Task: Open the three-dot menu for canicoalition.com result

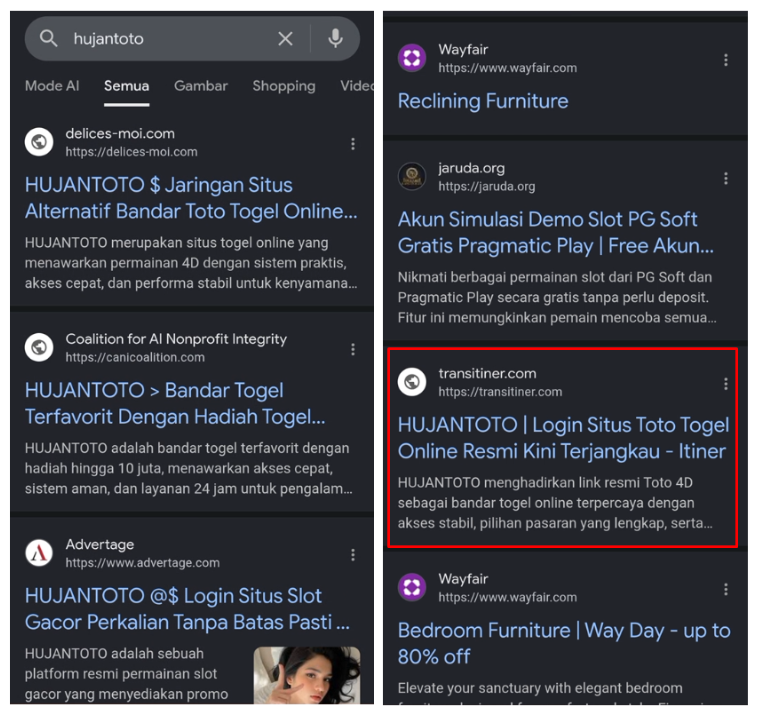Action: click(x=353, y=349)
